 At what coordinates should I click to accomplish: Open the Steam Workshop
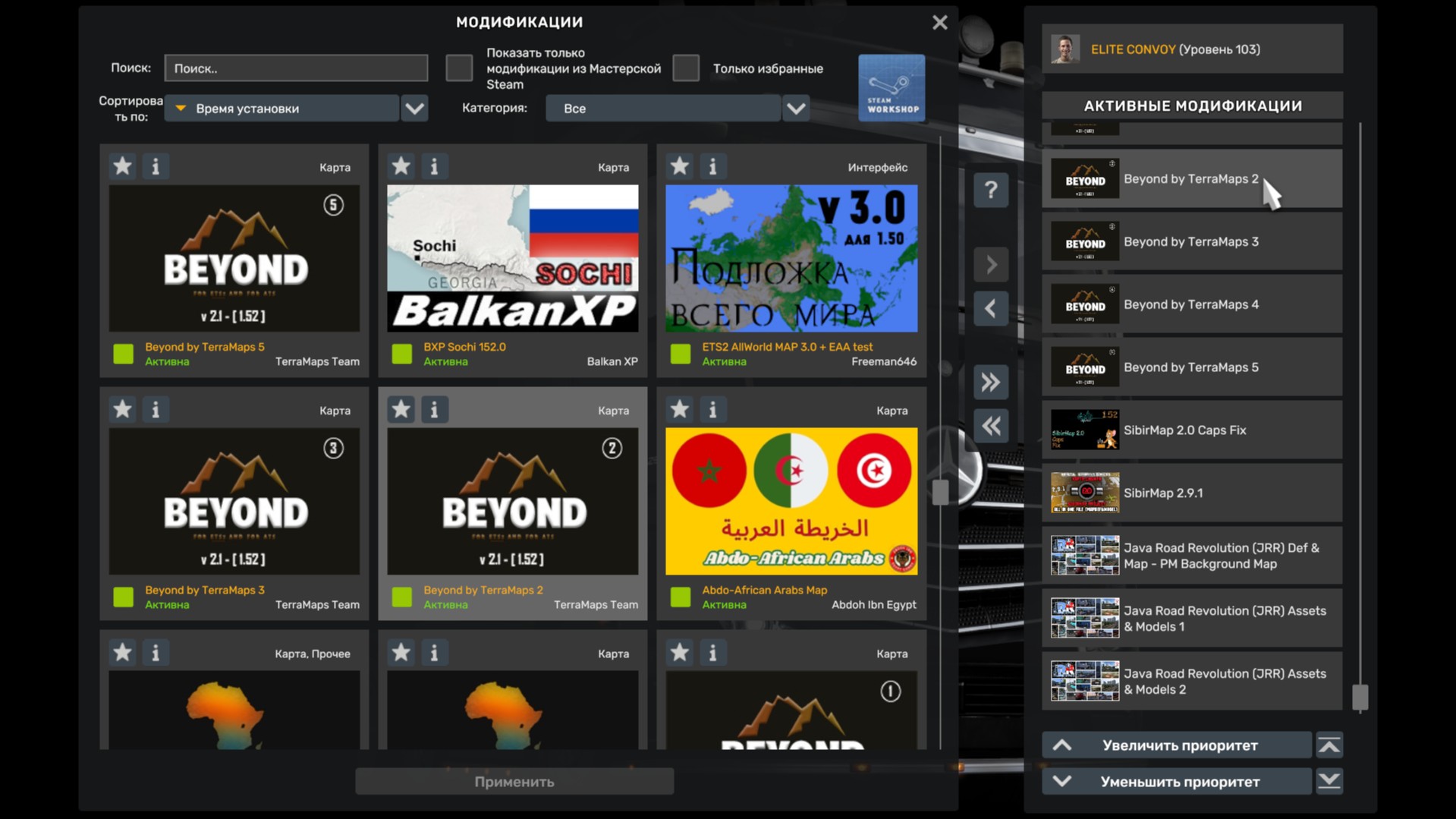pyautogui.click(x=892, y=88)
